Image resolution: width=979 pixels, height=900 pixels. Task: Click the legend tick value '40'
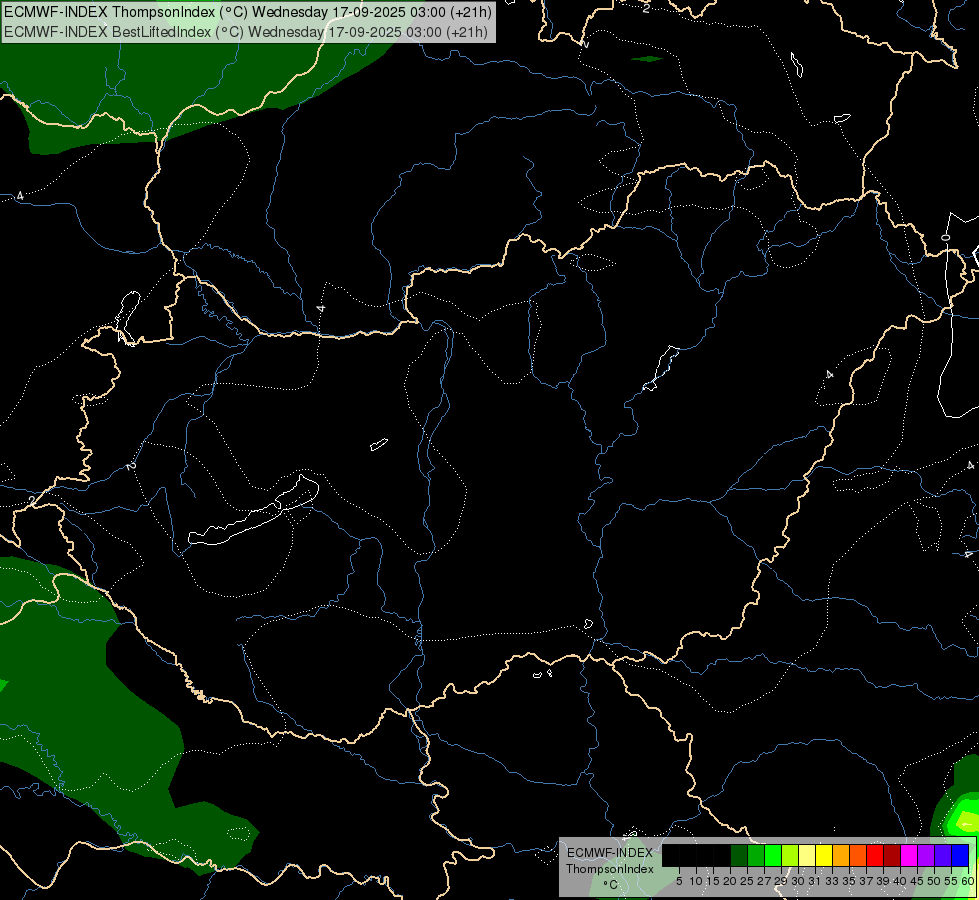[900, 881]
